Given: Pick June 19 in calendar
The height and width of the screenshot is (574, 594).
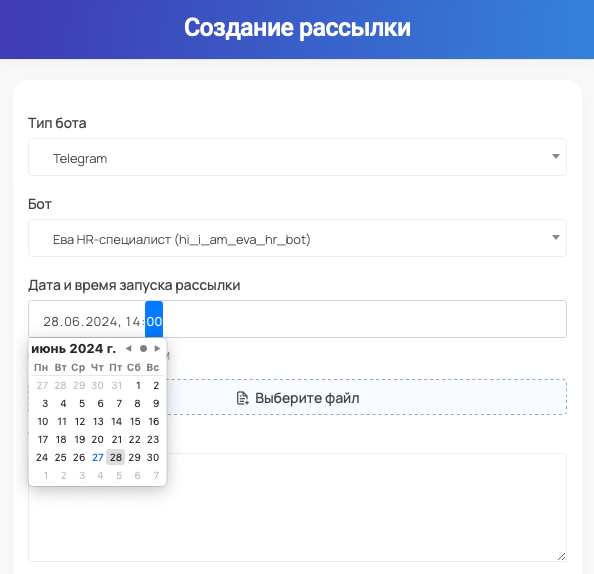Looking at the screenshot, I should point(80,439).
